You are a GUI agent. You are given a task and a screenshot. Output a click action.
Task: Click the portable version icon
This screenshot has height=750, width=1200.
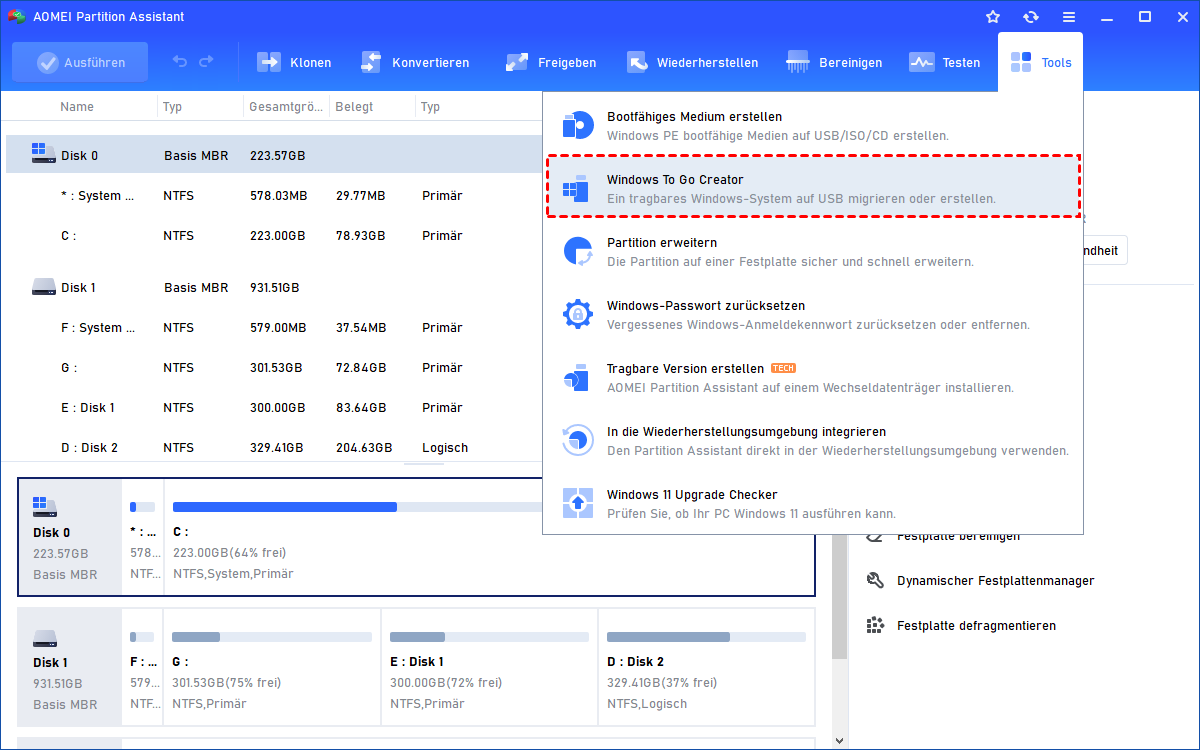pyautogui.click(x=577, y=378)
